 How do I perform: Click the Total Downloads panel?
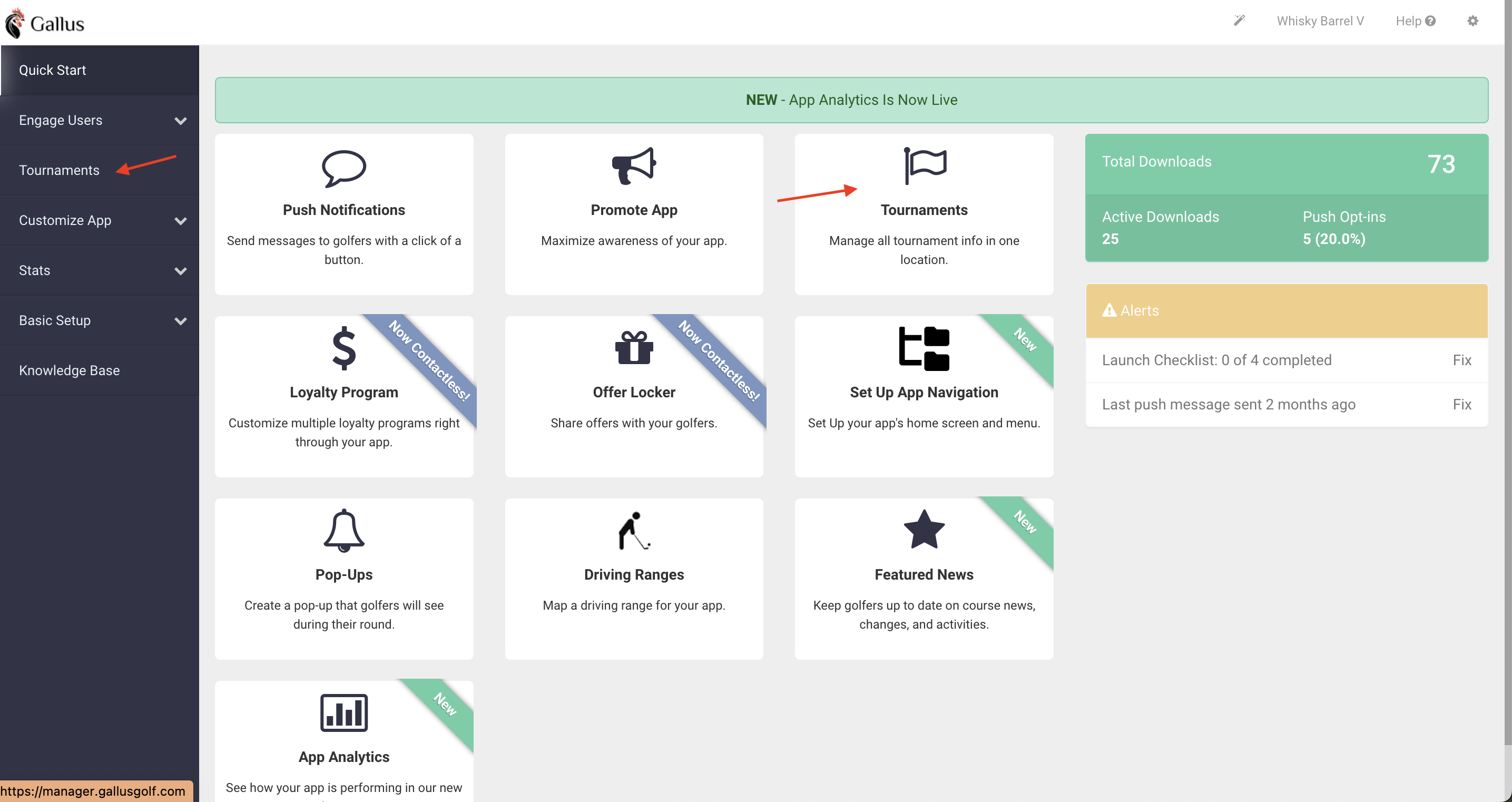(1287, 164)
